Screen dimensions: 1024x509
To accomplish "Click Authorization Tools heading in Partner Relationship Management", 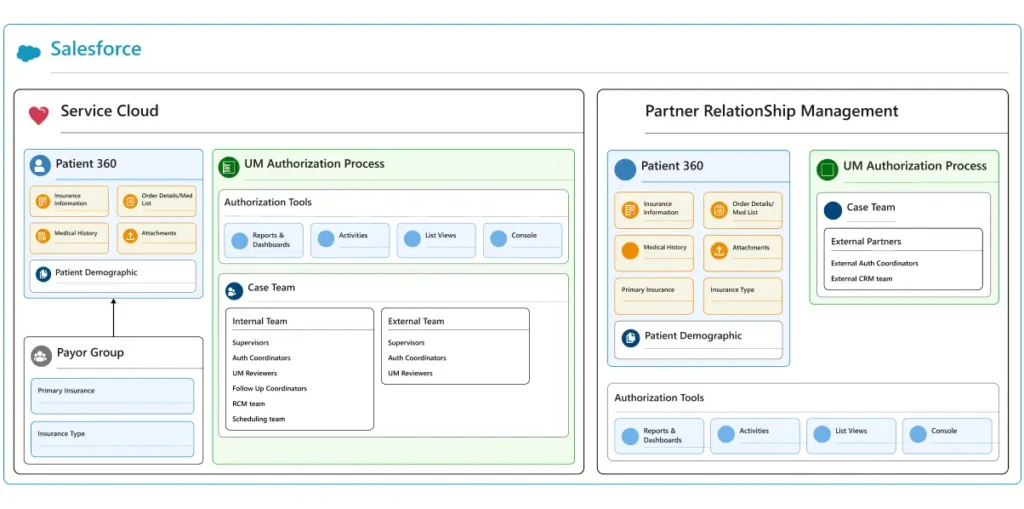I will (660, 397).
